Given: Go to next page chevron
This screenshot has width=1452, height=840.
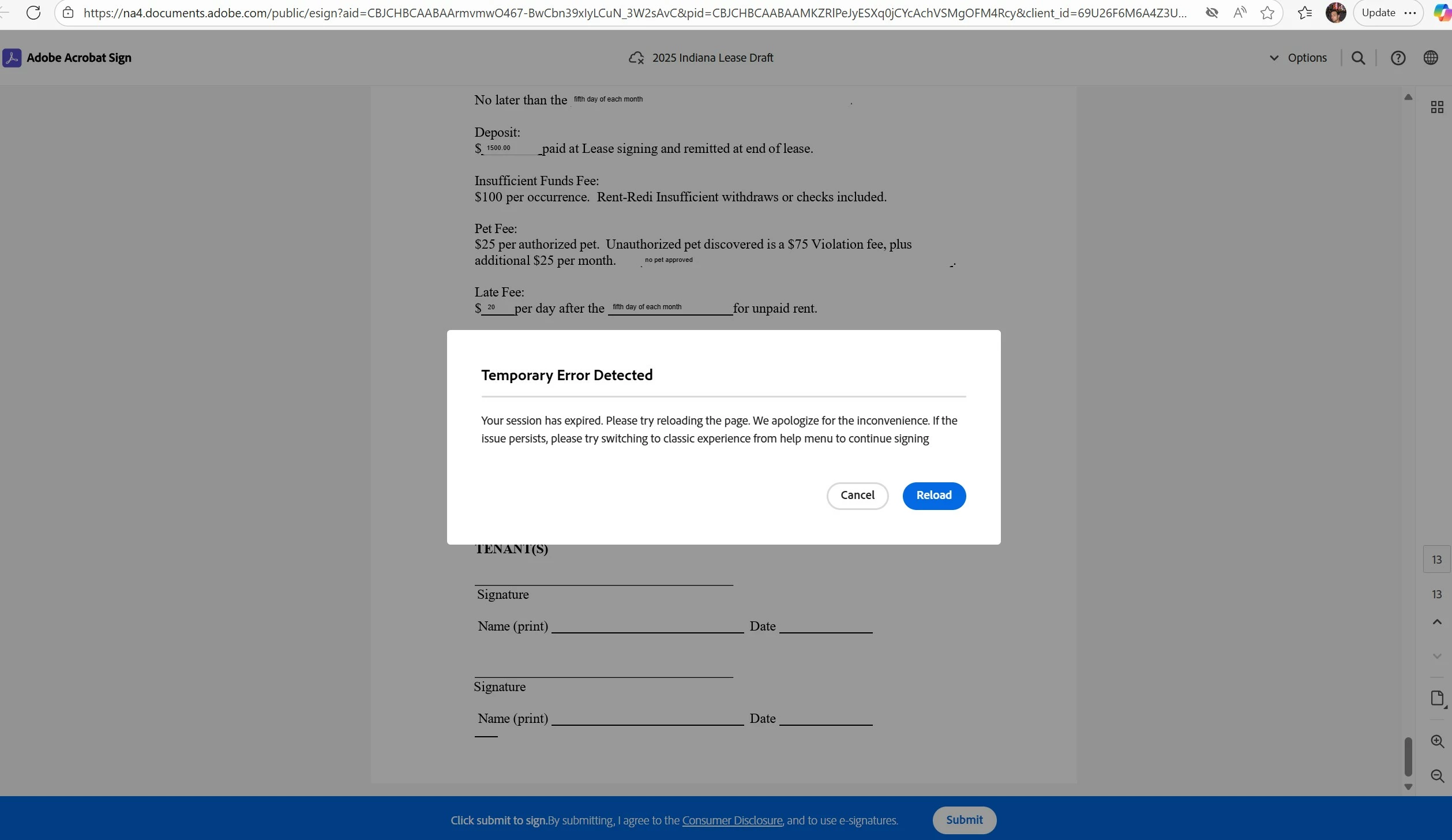Looking at the screenshot, I should coord(1436,656).
